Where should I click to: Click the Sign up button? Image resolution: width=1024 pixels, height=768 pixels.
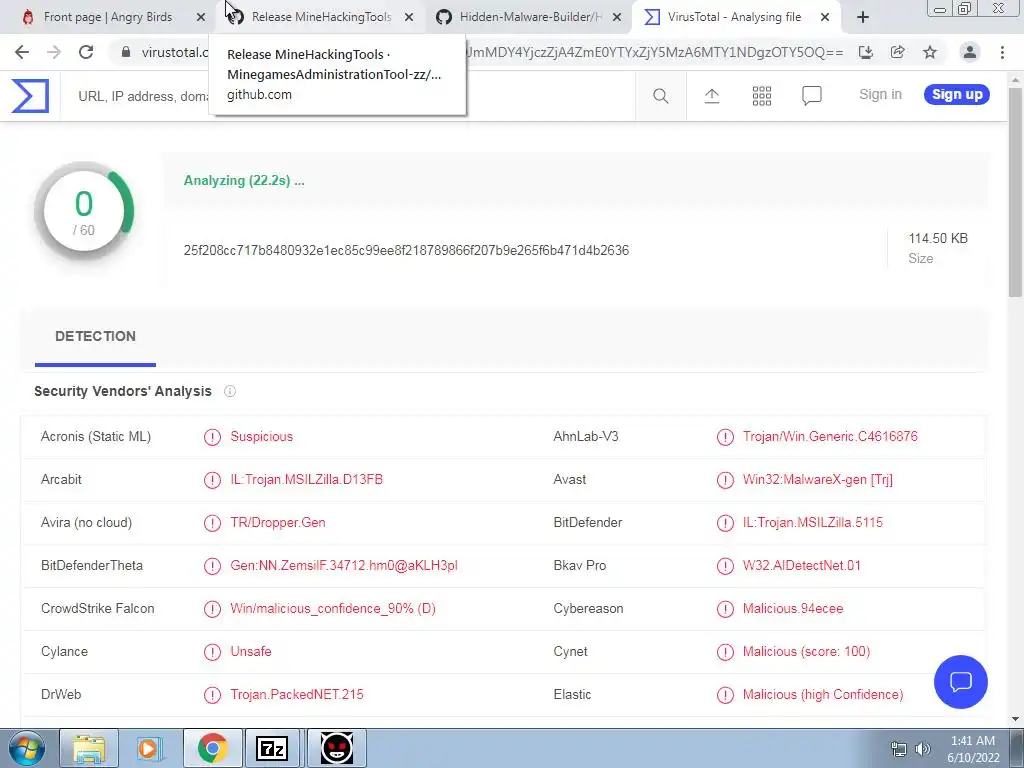(x=957, y=95)
